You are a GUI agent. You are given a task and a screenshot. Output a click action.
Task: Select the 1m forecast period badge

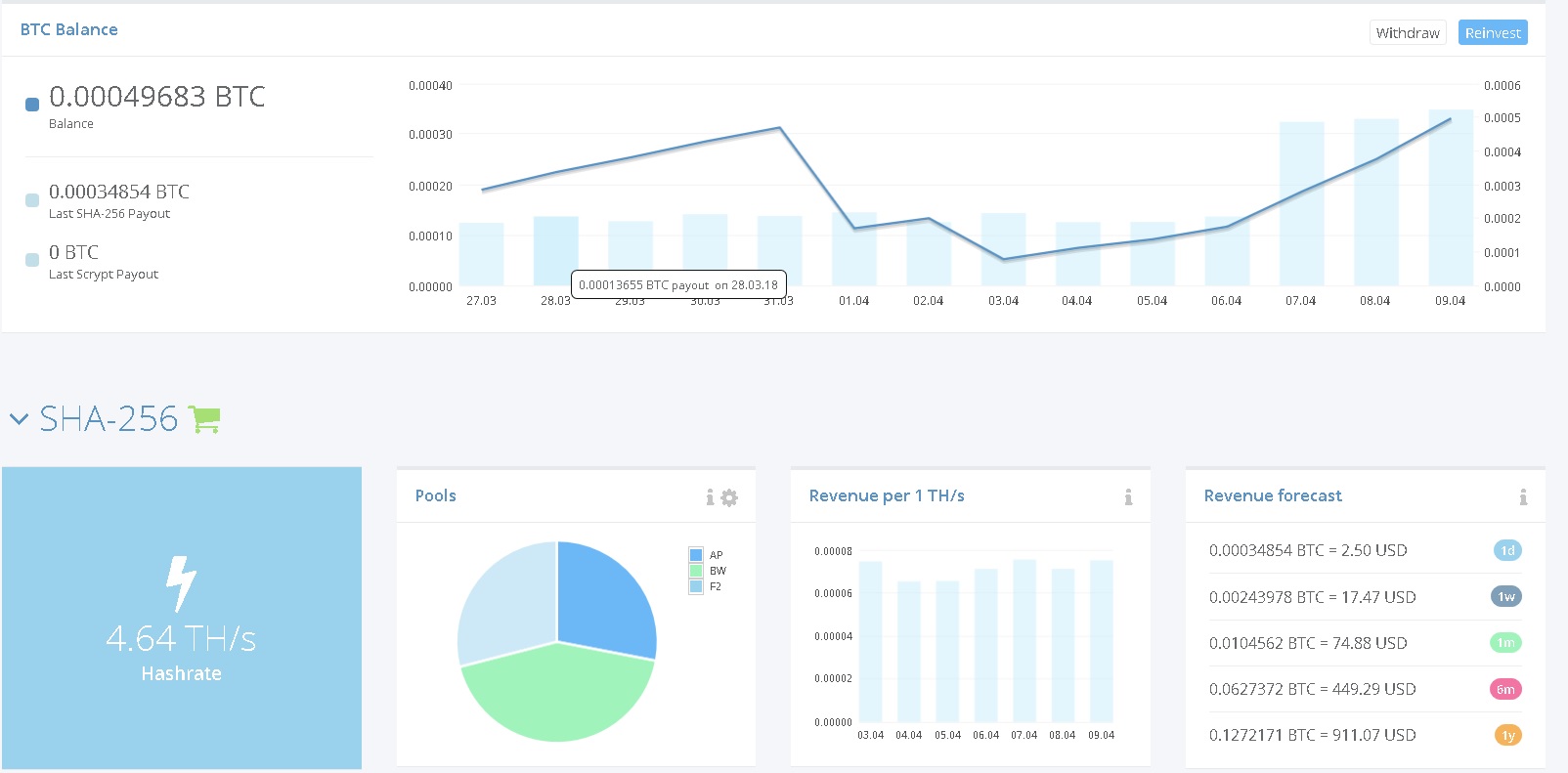point(1506,642)
